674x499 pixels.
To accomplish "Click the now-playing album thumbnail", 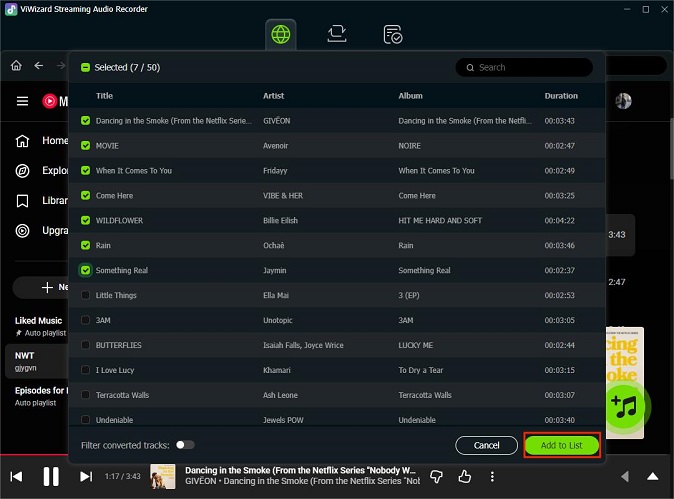I will [162, 476].
